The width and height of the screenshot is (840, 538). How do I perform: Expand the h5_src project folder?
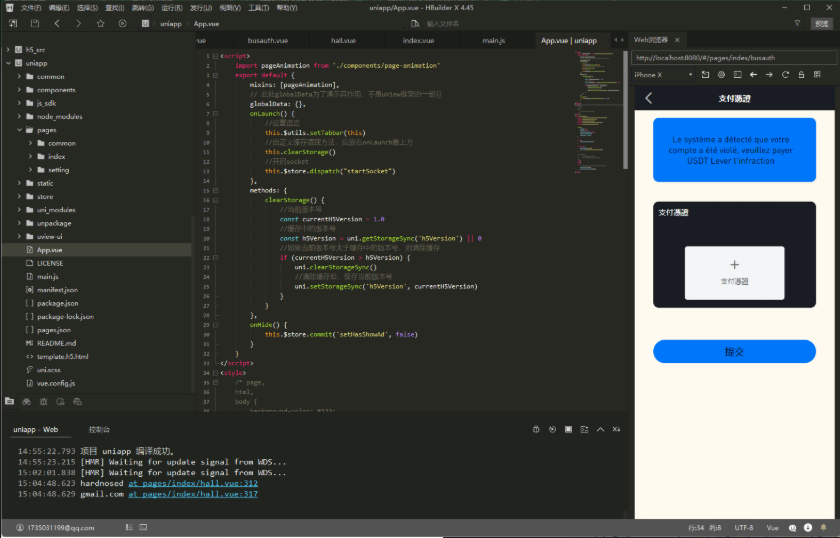pyautogui.click(x=8, y=49)
